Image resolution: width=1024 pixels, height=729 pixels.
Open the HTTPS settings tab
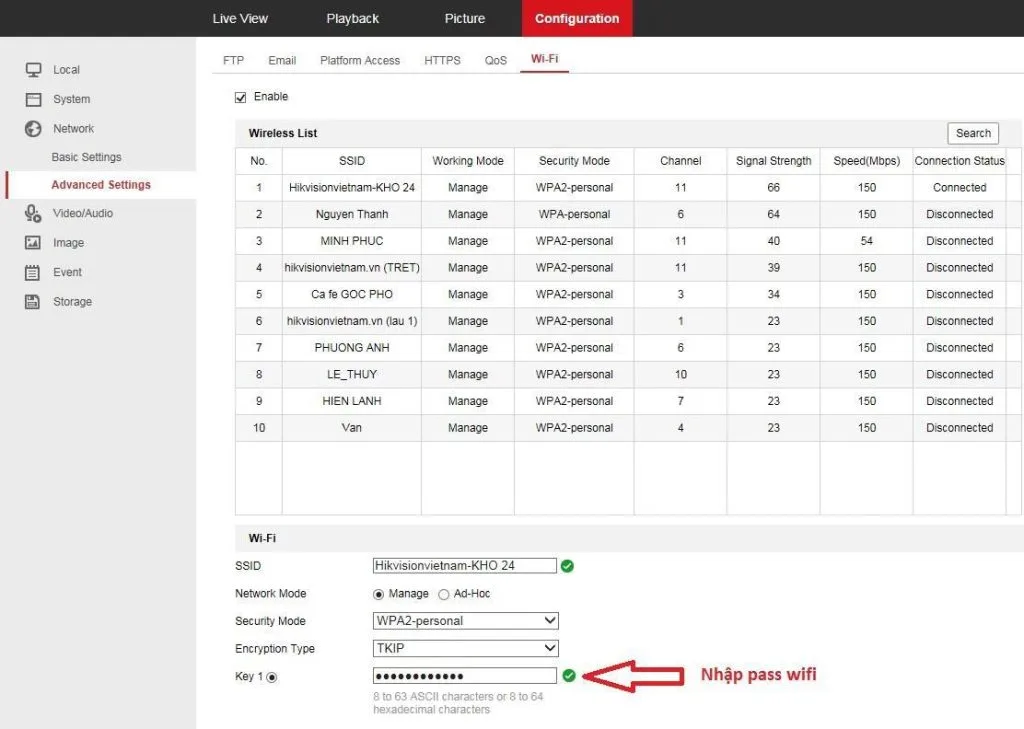click(x=442, y=60)
